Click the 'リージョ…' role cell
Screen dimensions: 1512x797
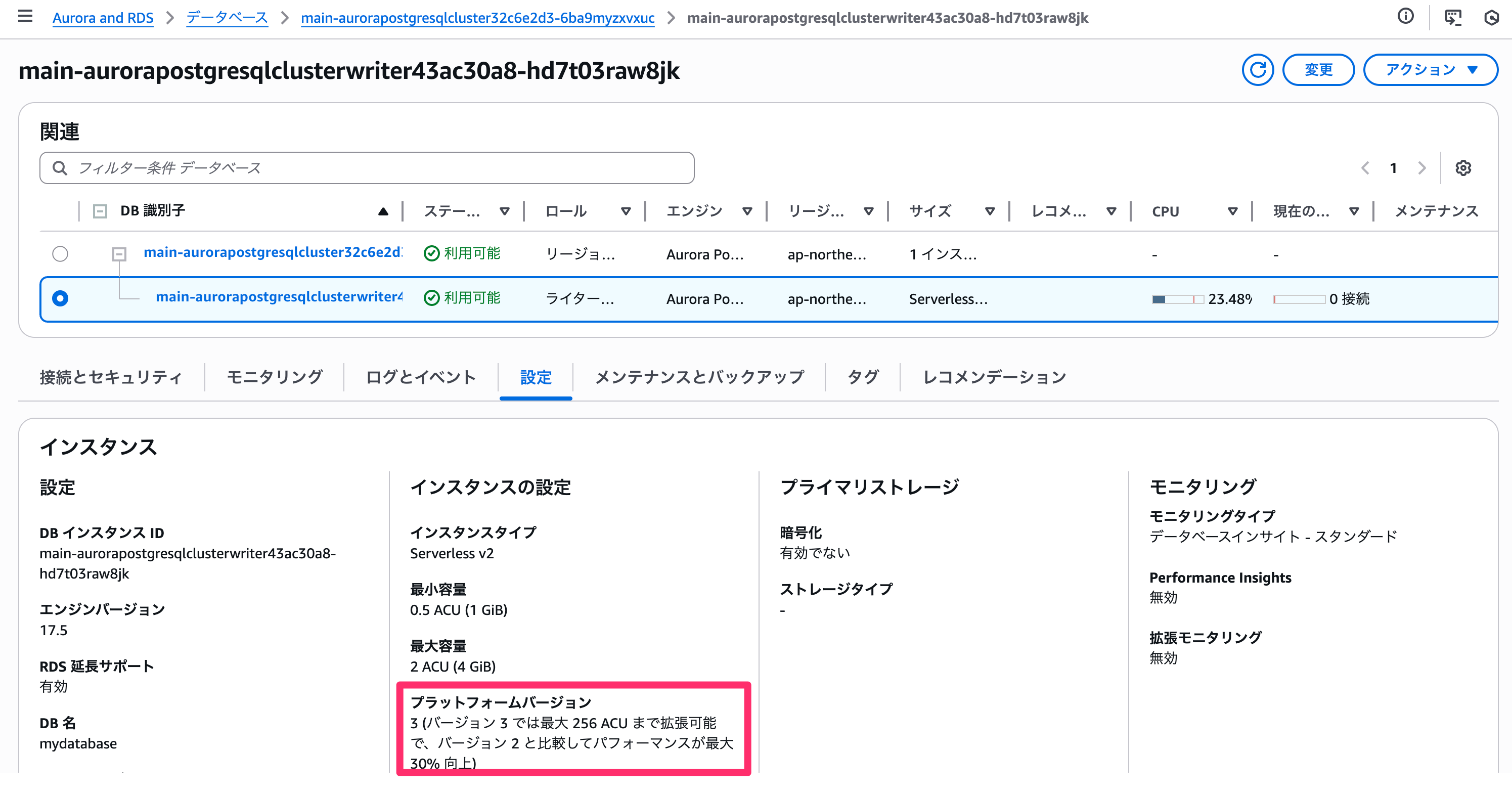pos(581,255)
